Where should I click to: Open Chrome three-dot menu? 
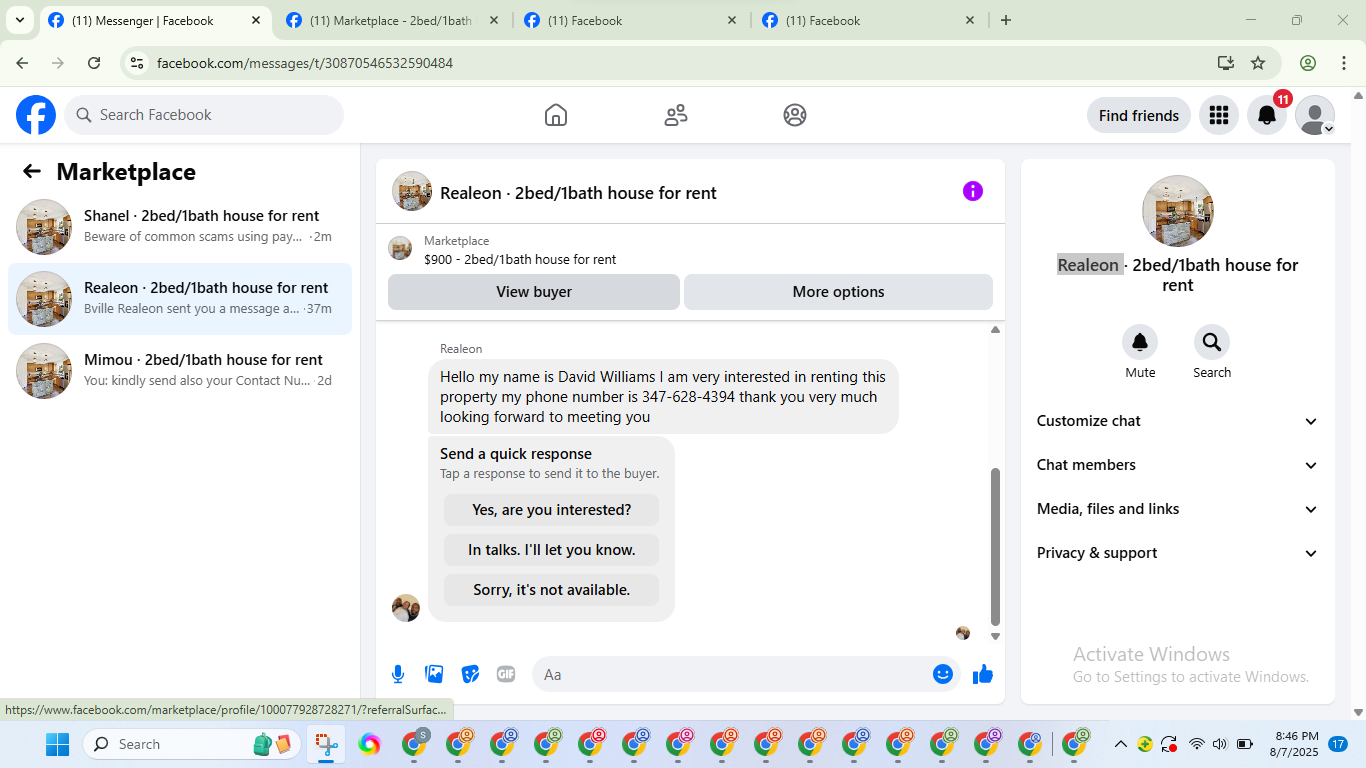1343,63
